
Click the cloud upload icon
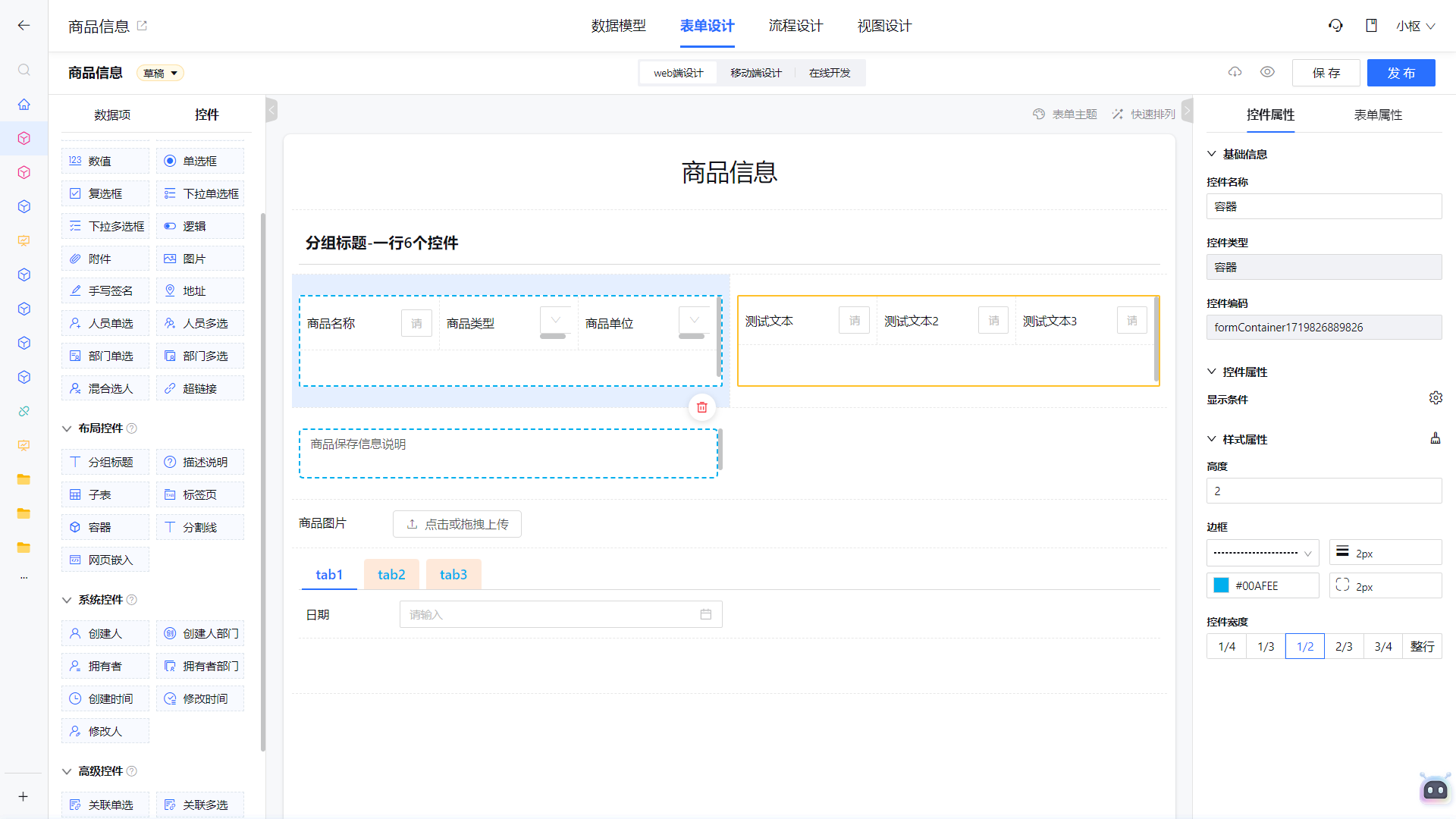point(1235,72)
